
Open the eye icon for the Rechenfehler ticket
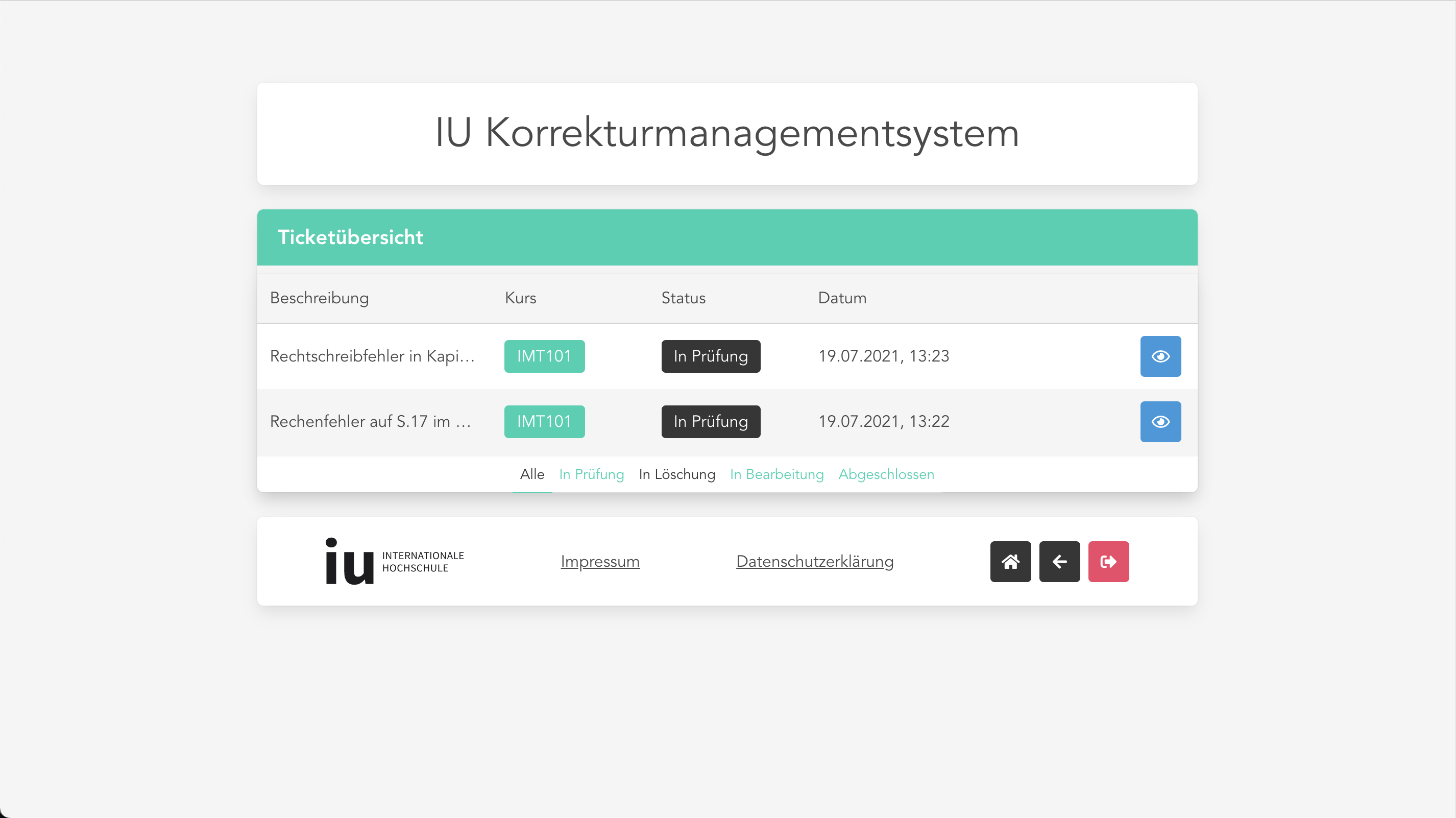coord(1160,421)
